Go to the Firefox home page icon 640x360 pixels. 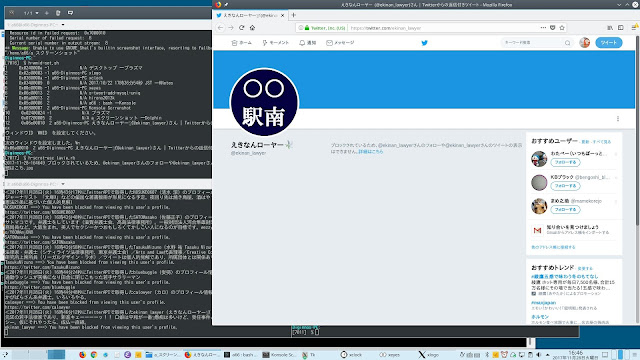point(252,28)
